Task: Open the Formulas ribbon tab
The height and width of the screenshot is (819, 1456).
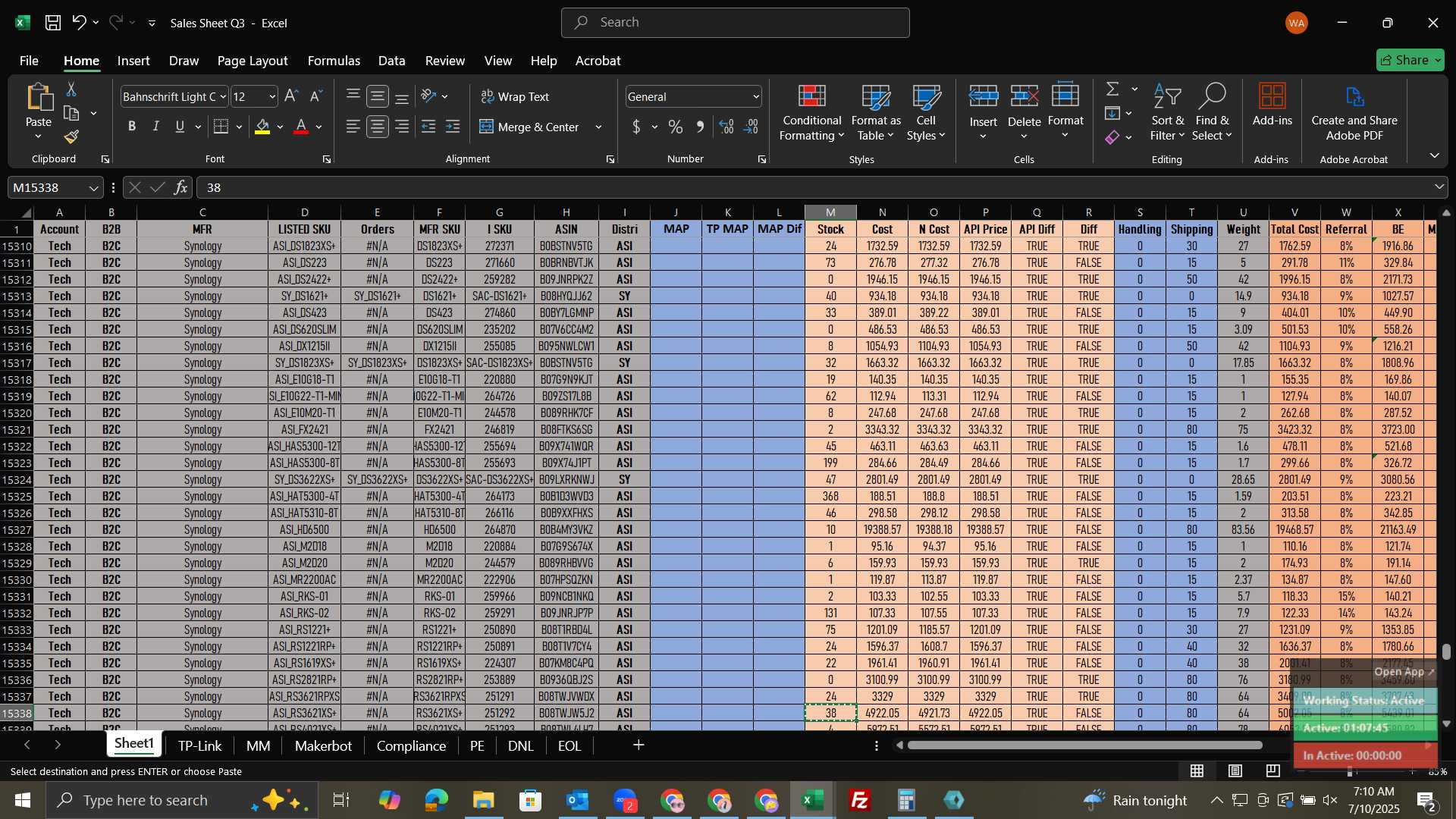Action: coord(334,61)
